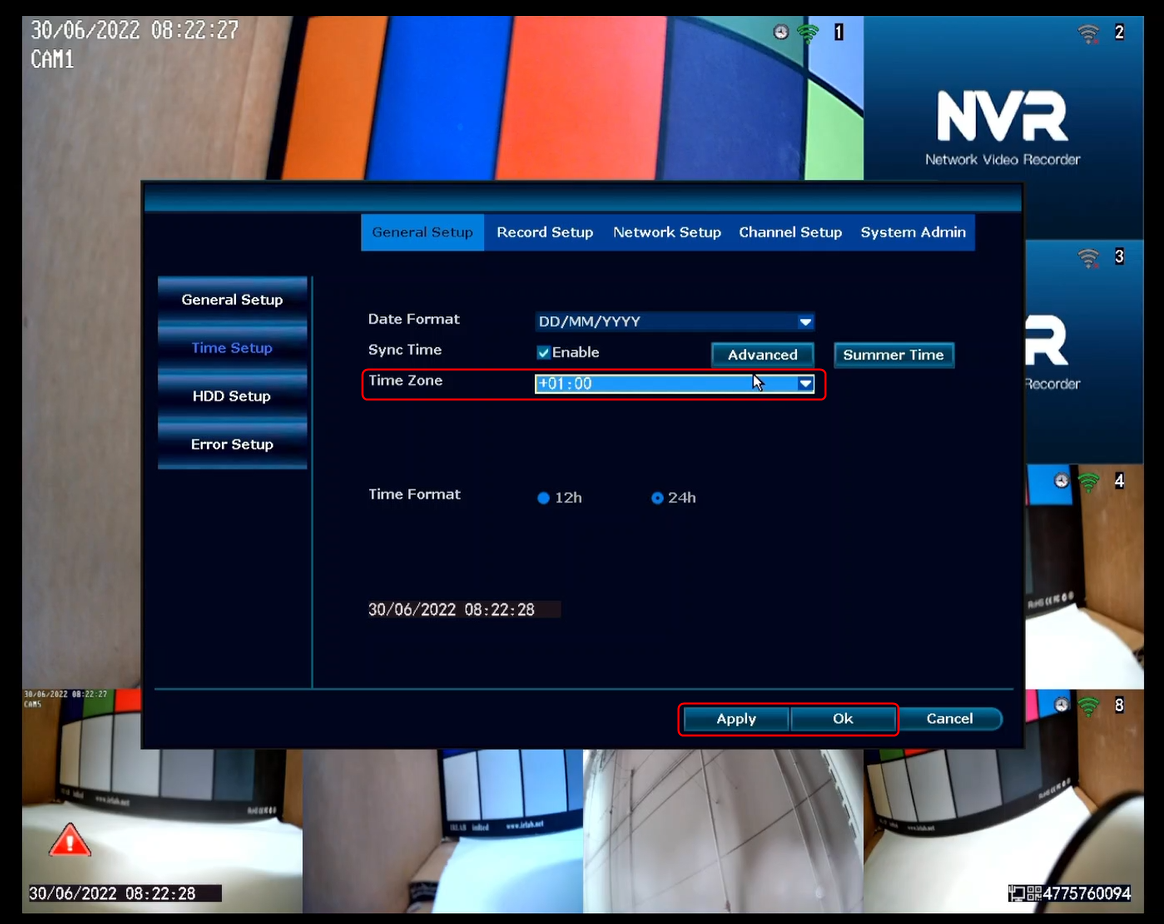This screenshot has width=1164, height=924.
Task: Click the Apply button
Action: coord(736,718)
